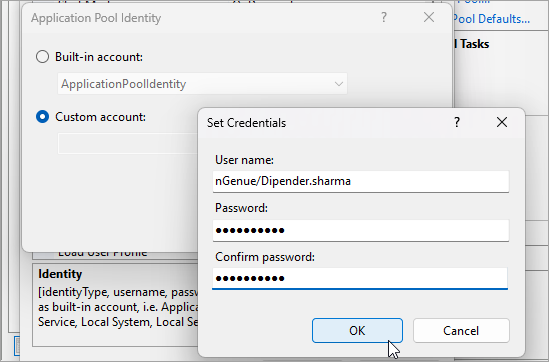Click the User name field in Set Credentials
Image resolution: width=549 pixels, height=362 pixels.
click(x=361, y=181)
